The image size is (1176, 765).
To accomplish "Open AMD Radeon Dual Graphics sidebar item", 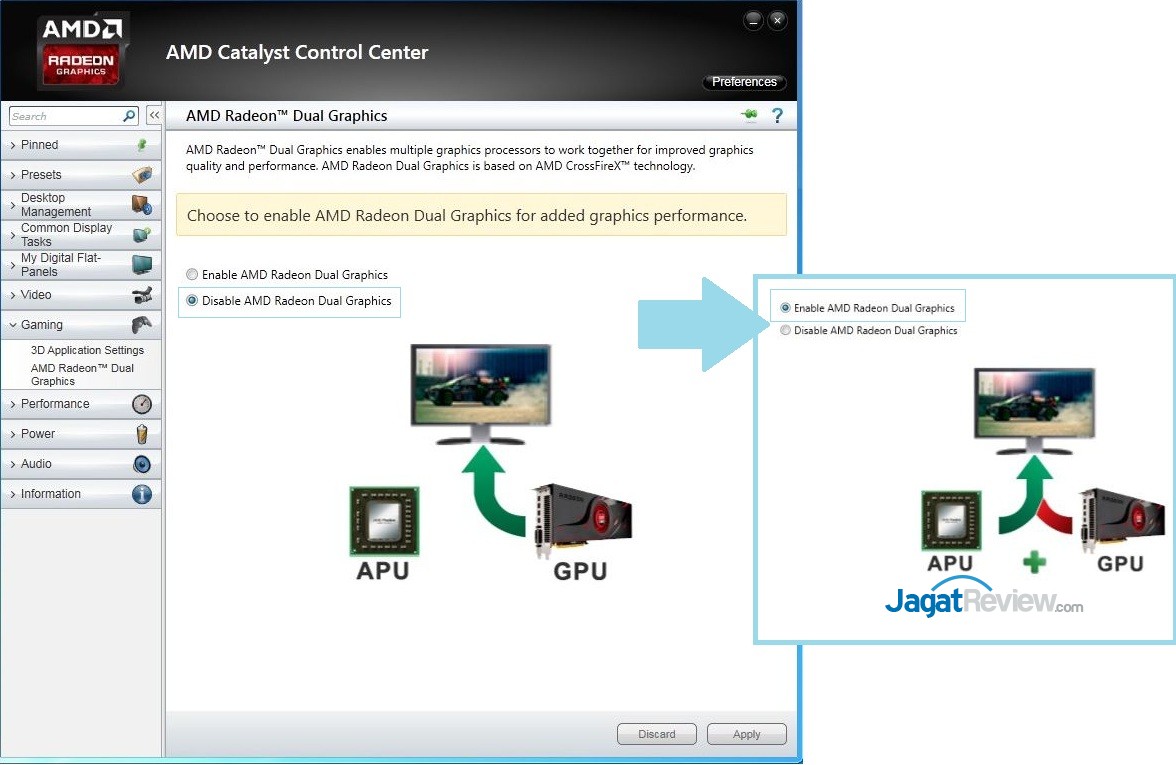I will [x=82, y=374].
